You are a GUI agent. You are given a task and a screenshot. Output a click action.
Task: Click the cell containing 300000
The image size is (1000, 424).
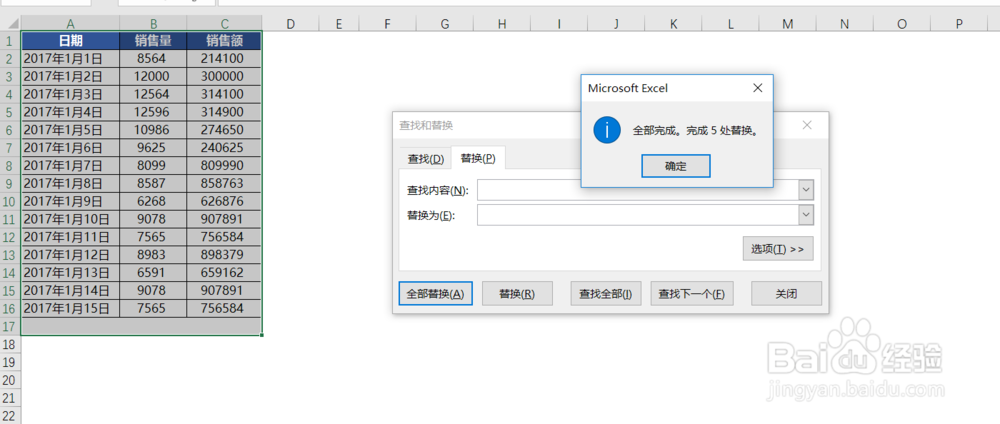[x=224, y=77]
